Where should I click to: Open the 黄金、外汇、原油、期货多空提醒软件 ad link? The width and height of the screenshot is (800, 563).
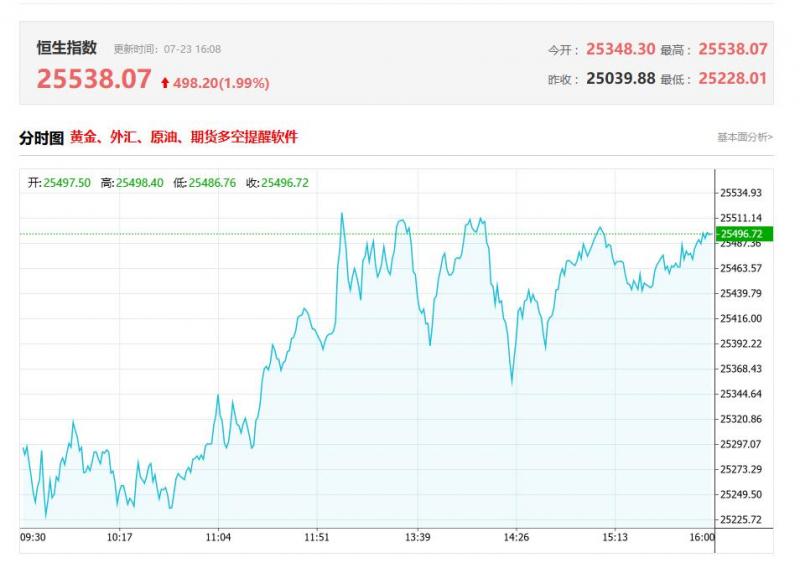pos(184,137)
